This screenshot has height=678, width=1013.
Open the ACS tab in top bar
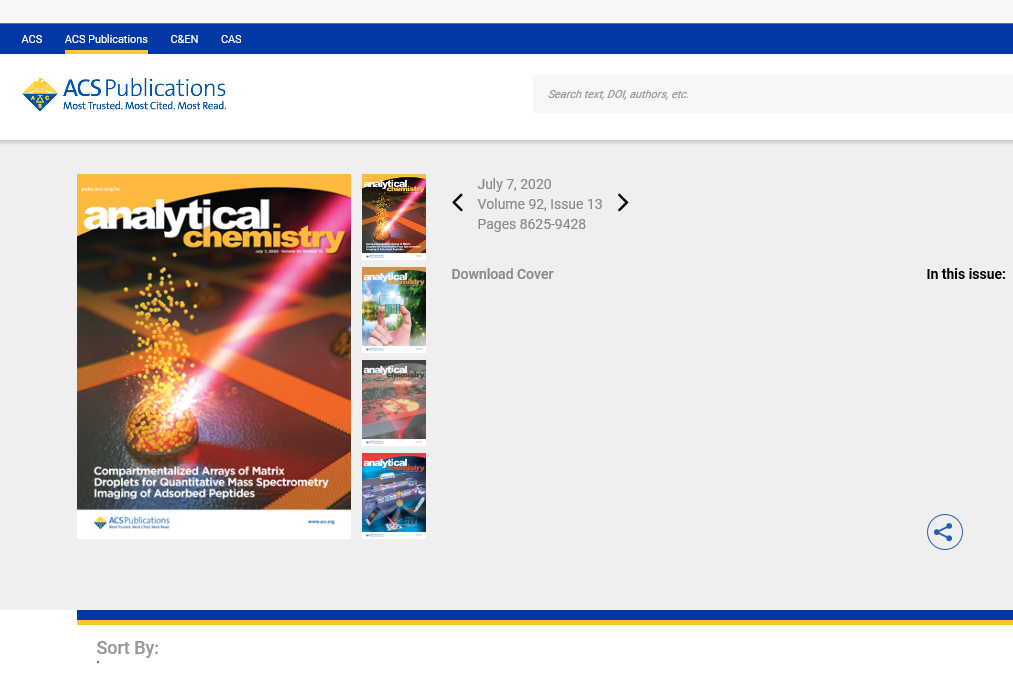[x=32, y=39]
